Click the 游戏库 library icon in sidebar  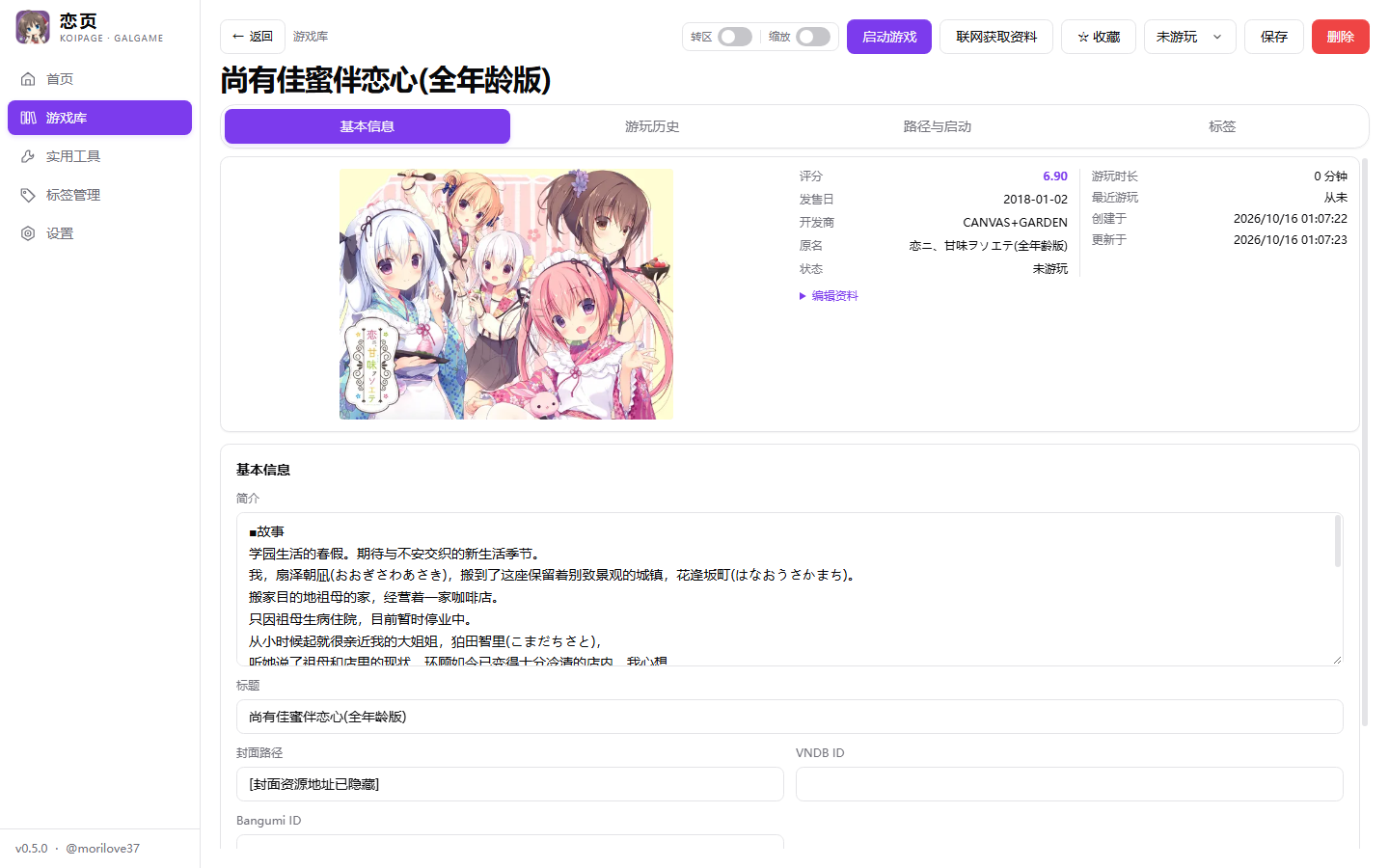(x=28, y=118)
